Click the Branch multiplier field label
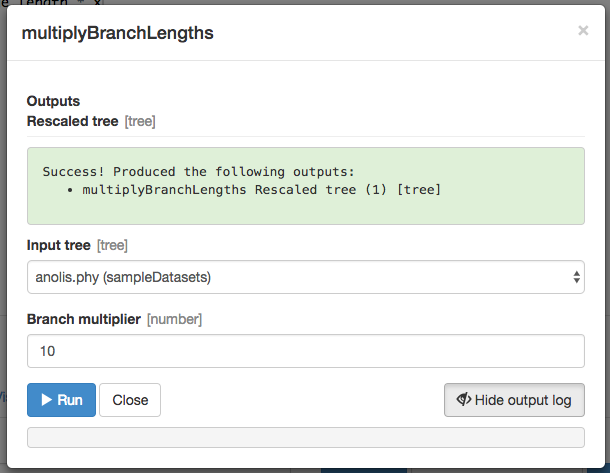This screenshot has width=610, height=473. (84, 319)
